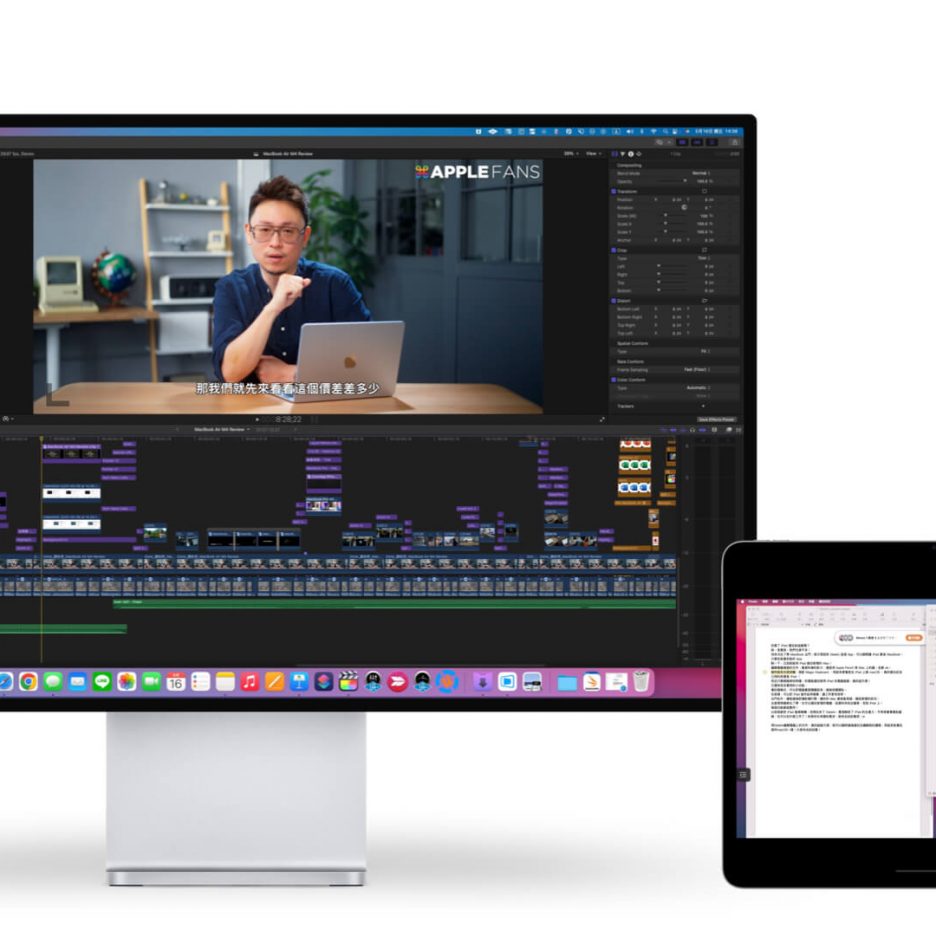The height and width of the screenshot is (936, 936).
Task: Open Keynote from the Dock
Action: 299,682
